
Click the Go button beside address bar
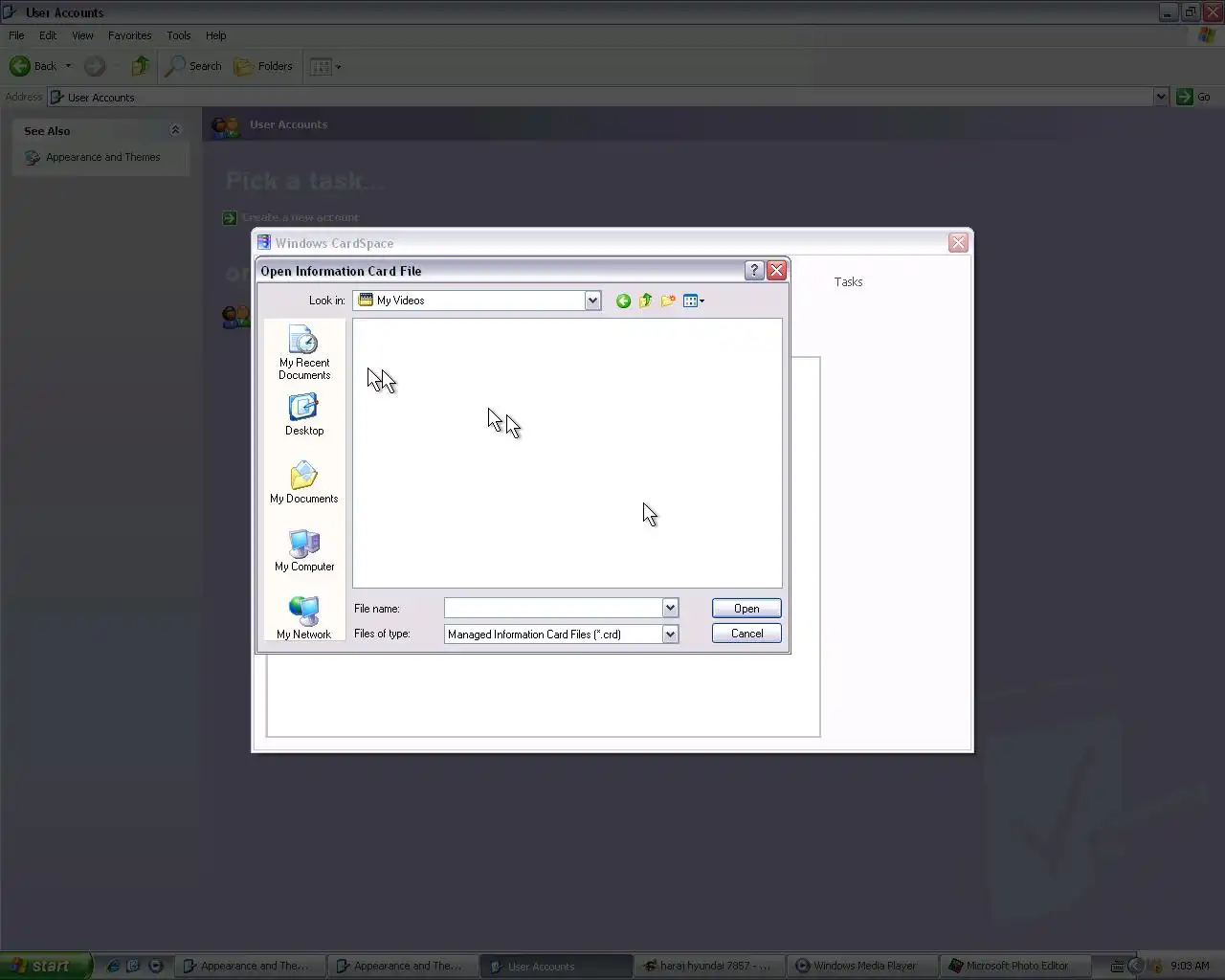point(1193,97)
